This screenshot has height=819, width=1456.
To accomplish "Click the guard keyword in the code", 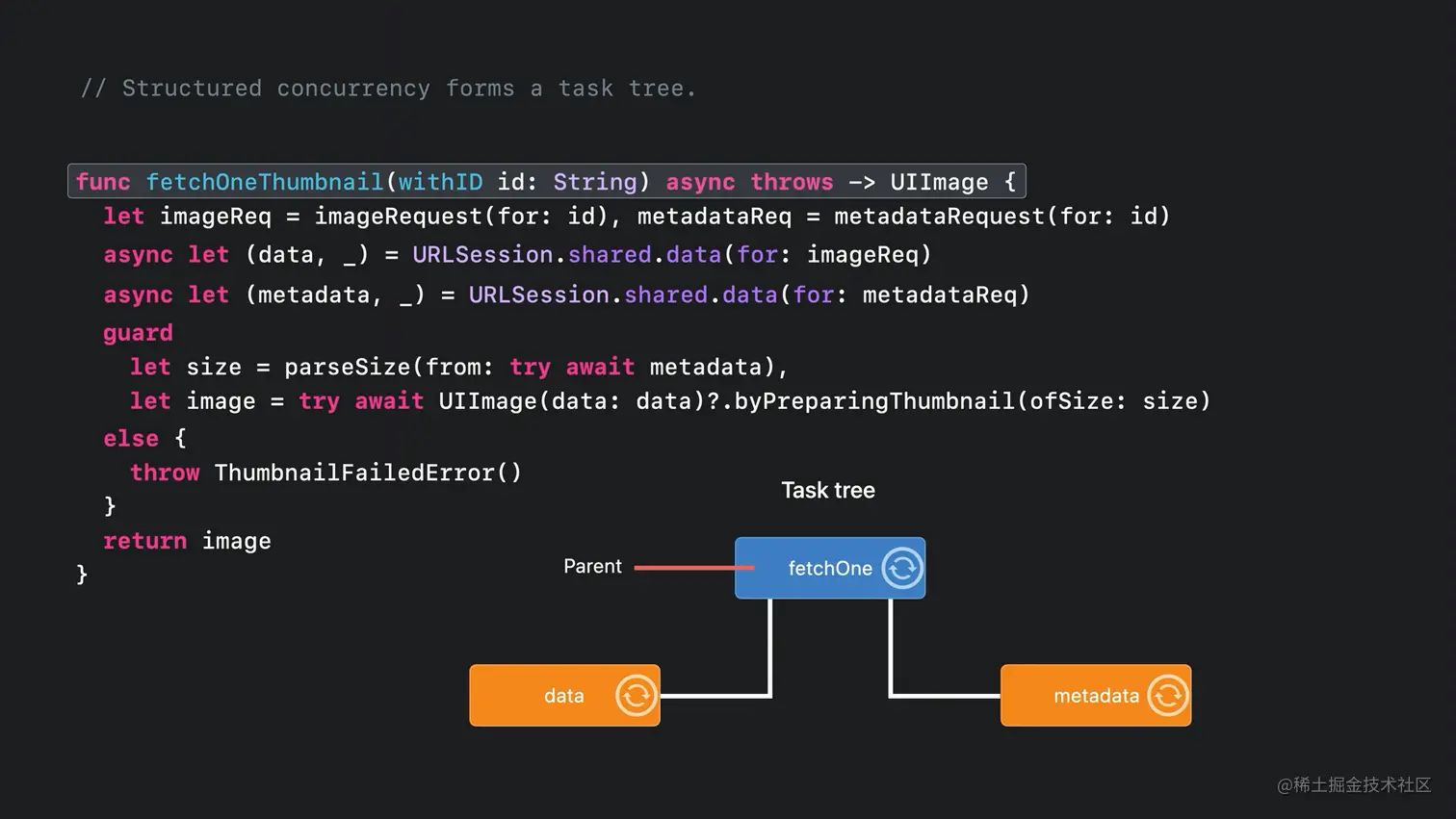I will pyautogui.click(x=138, y=332).
